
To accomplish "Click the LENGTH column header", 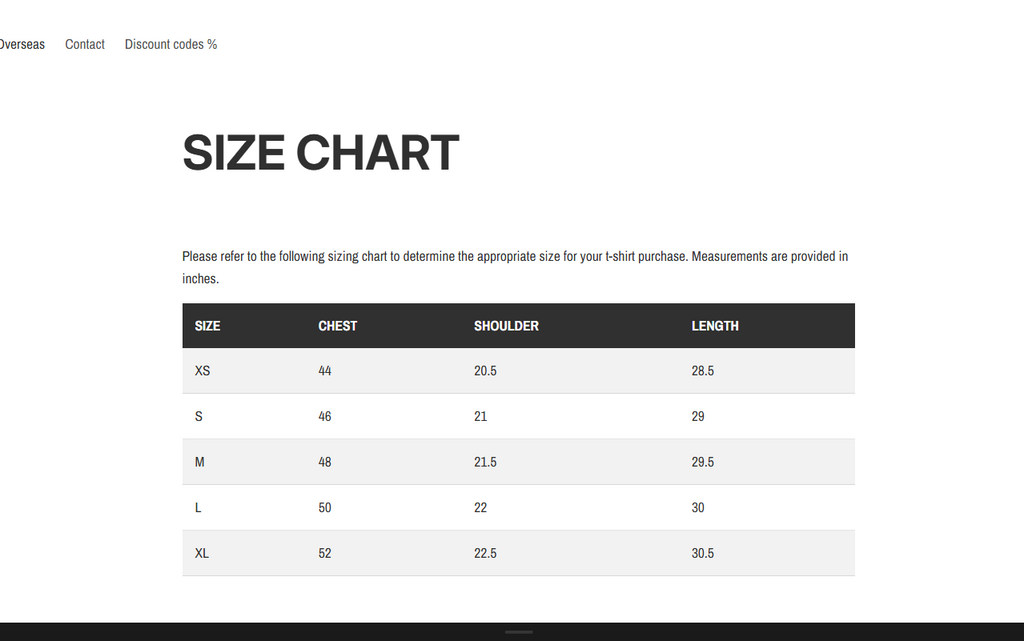I will (715, 326).
